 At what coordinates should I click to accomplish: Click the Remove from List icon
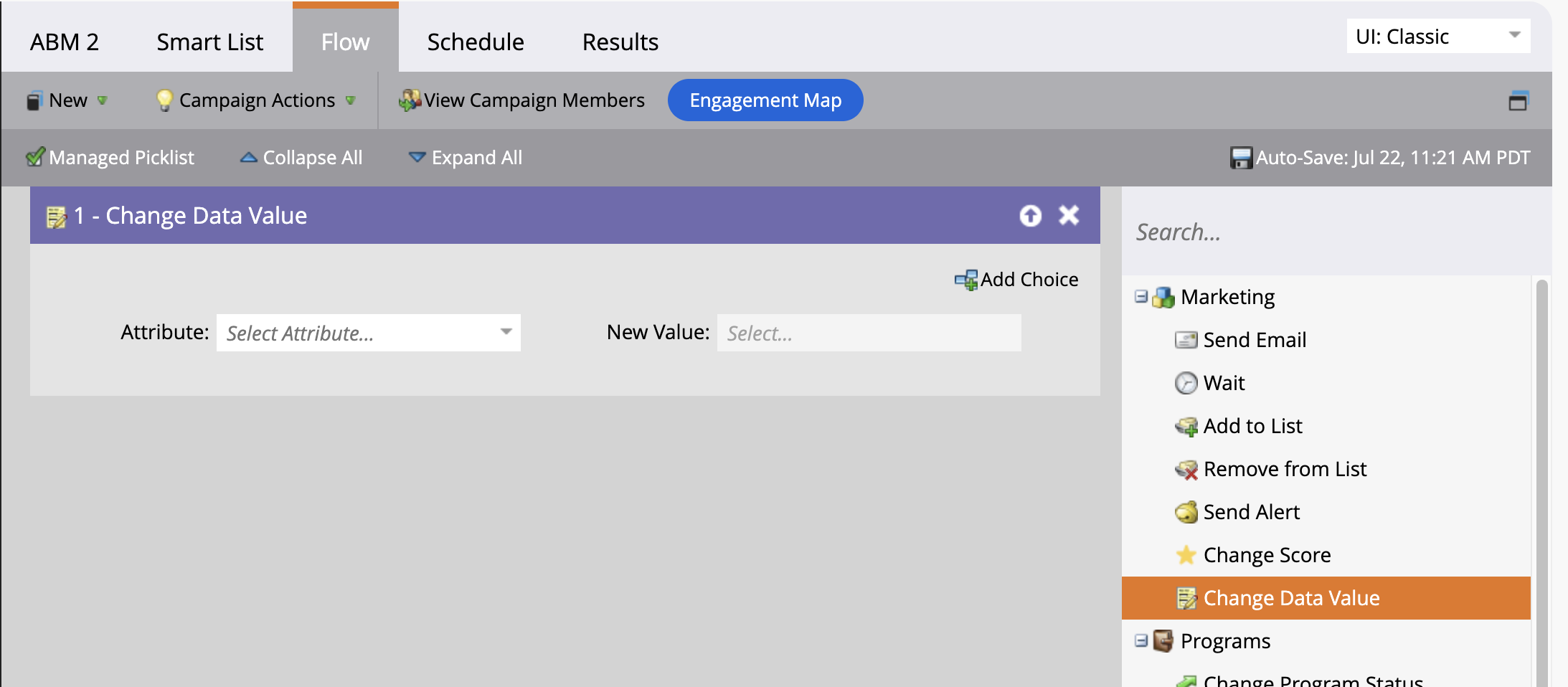click(1186, 470)
